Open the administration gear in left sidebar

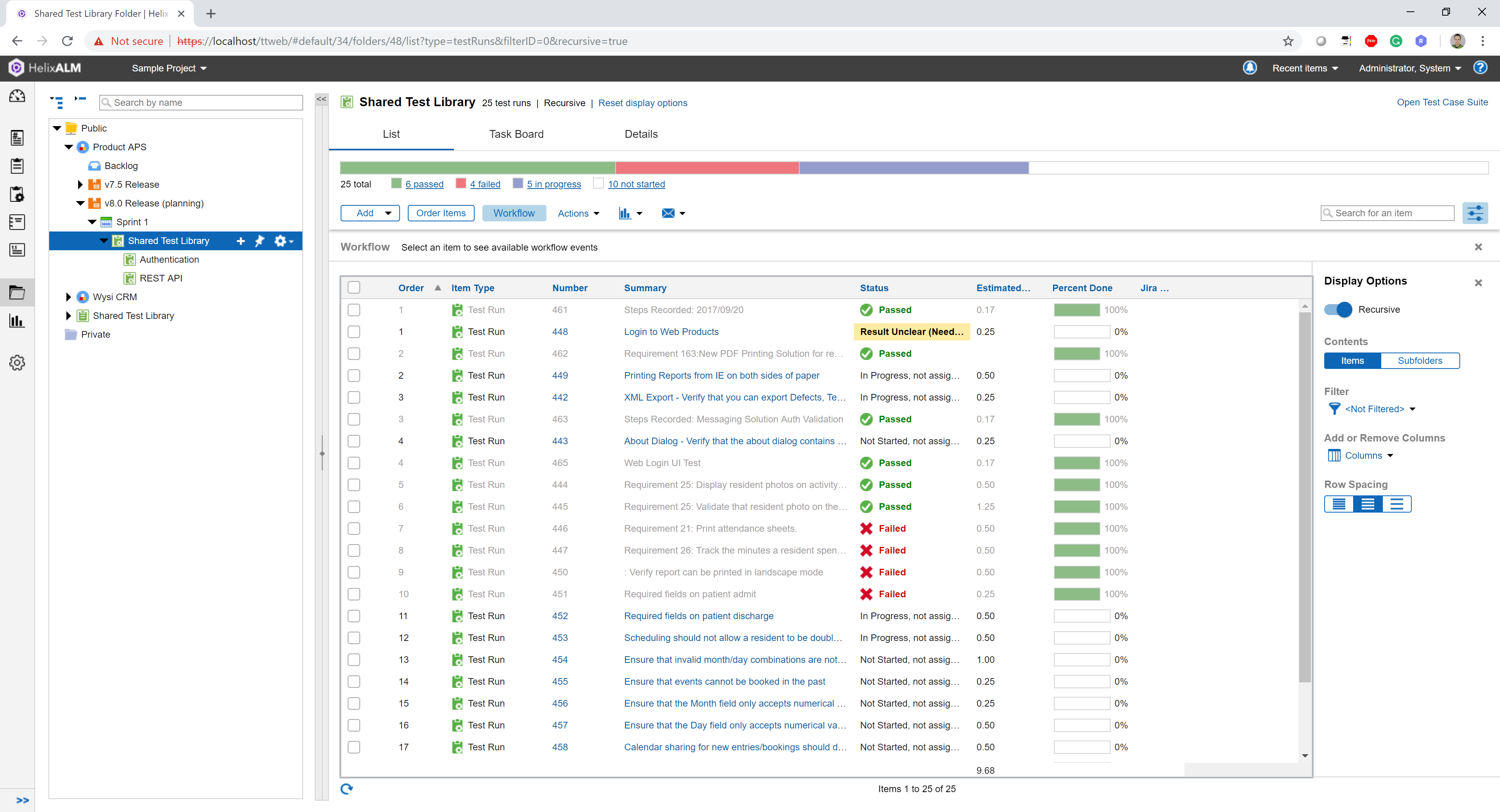(17, 363)
